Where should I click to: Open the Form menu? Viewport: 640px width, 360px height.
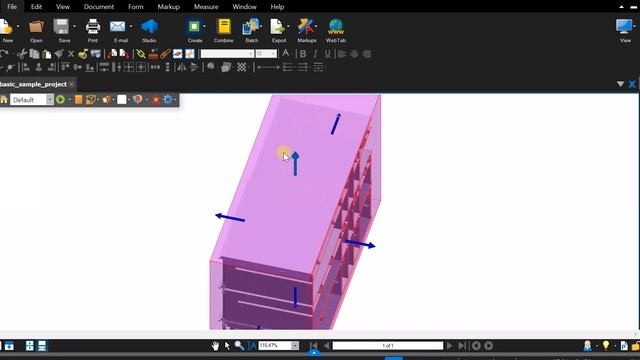point(136,7)
